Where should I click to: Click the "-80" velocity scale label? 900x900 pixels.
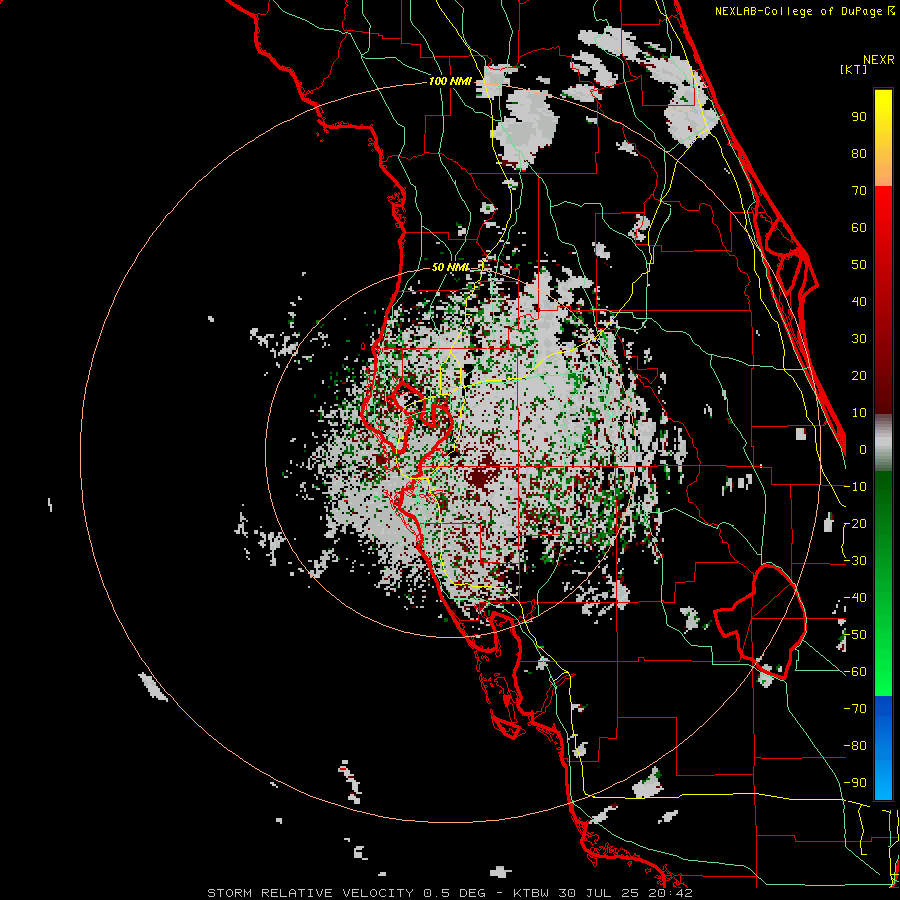[855, 746]
